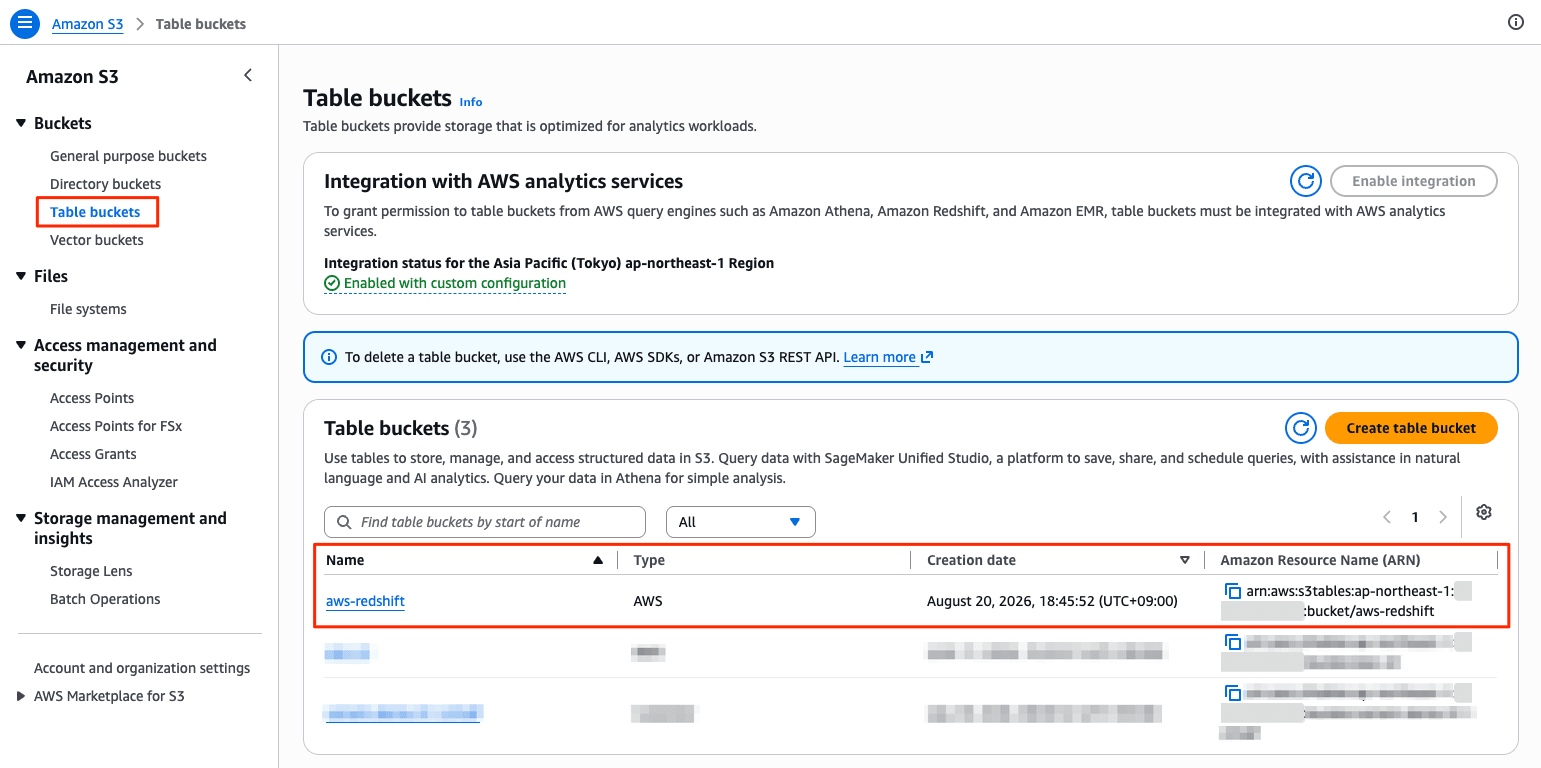Click the Table buckets breadcrumb text
Screen dimensions: 1541x768
(x=201, y=24)
